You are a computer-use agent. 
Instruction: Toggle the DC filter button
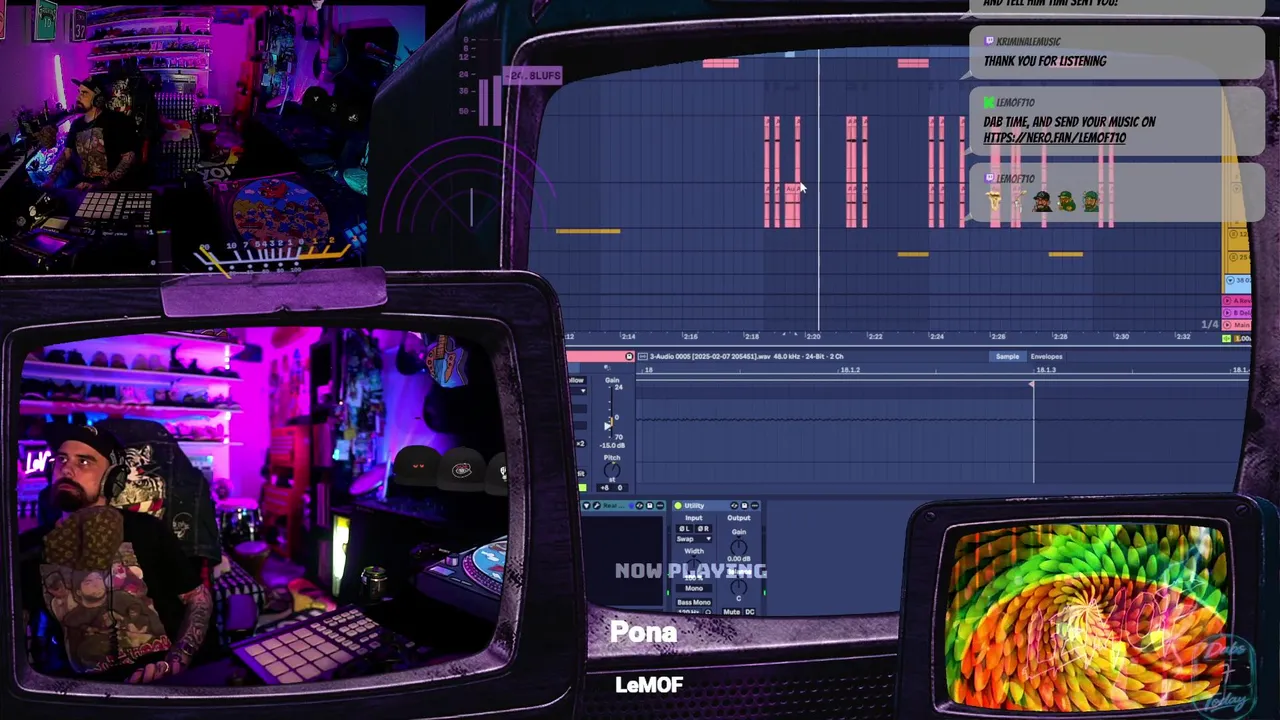click(750, 612)
